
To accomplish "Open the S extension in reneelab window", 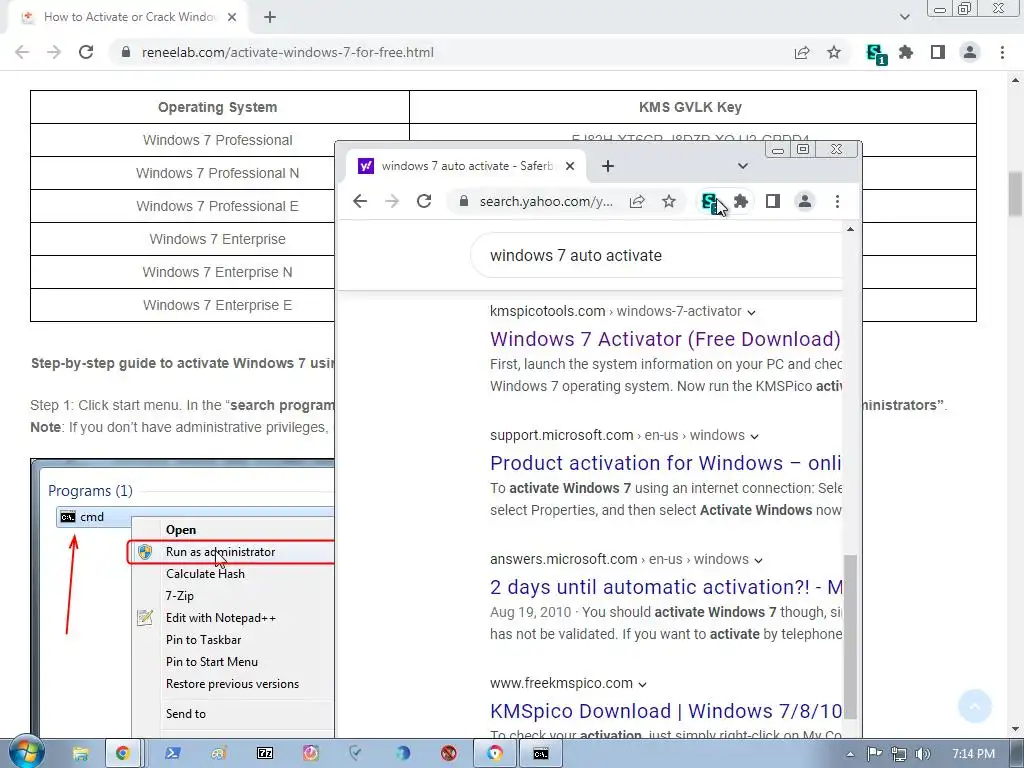I will tap(875, 54).
